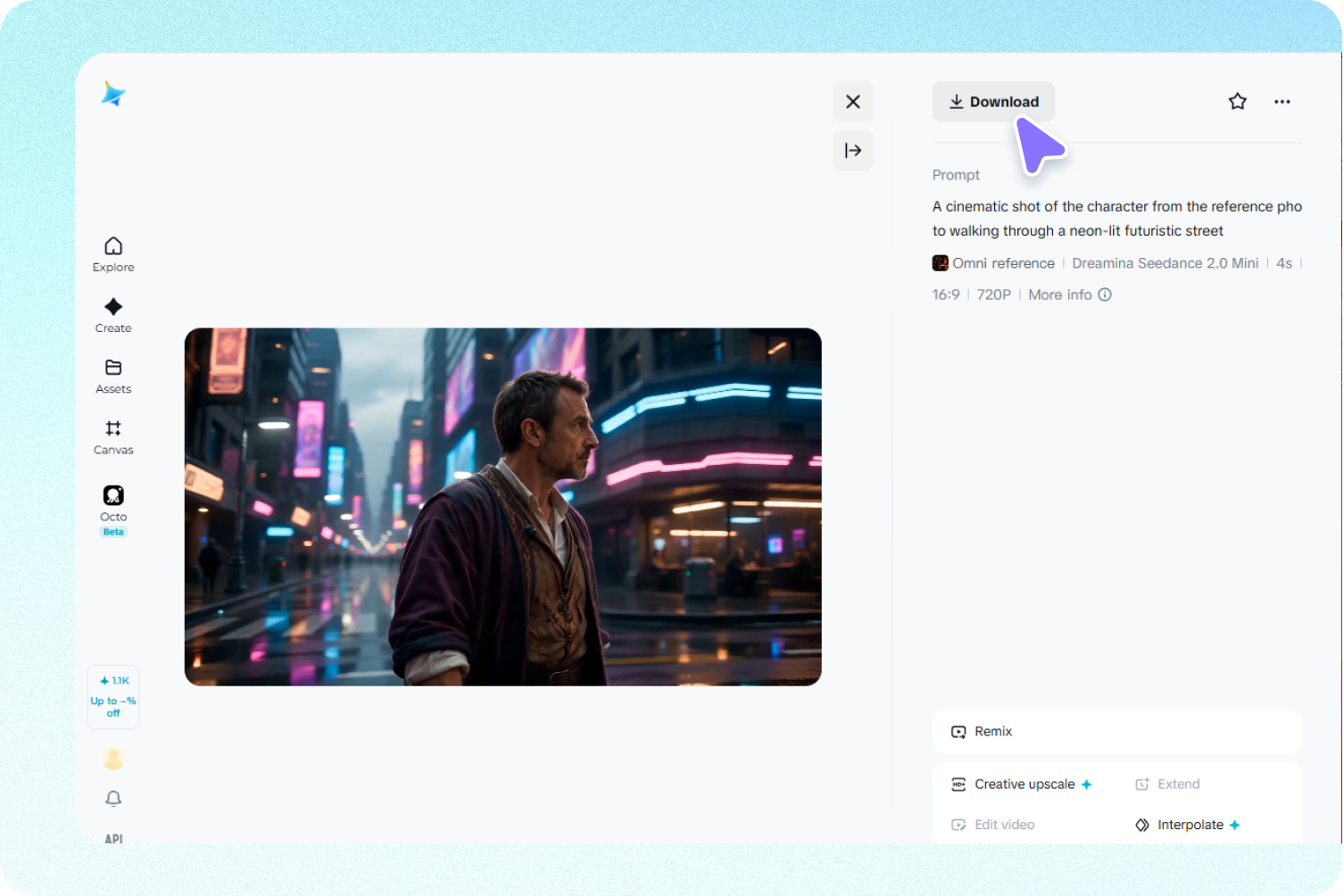Open the Explore page
Viewport: 1344px width, 896px height.
coord(113,254)
